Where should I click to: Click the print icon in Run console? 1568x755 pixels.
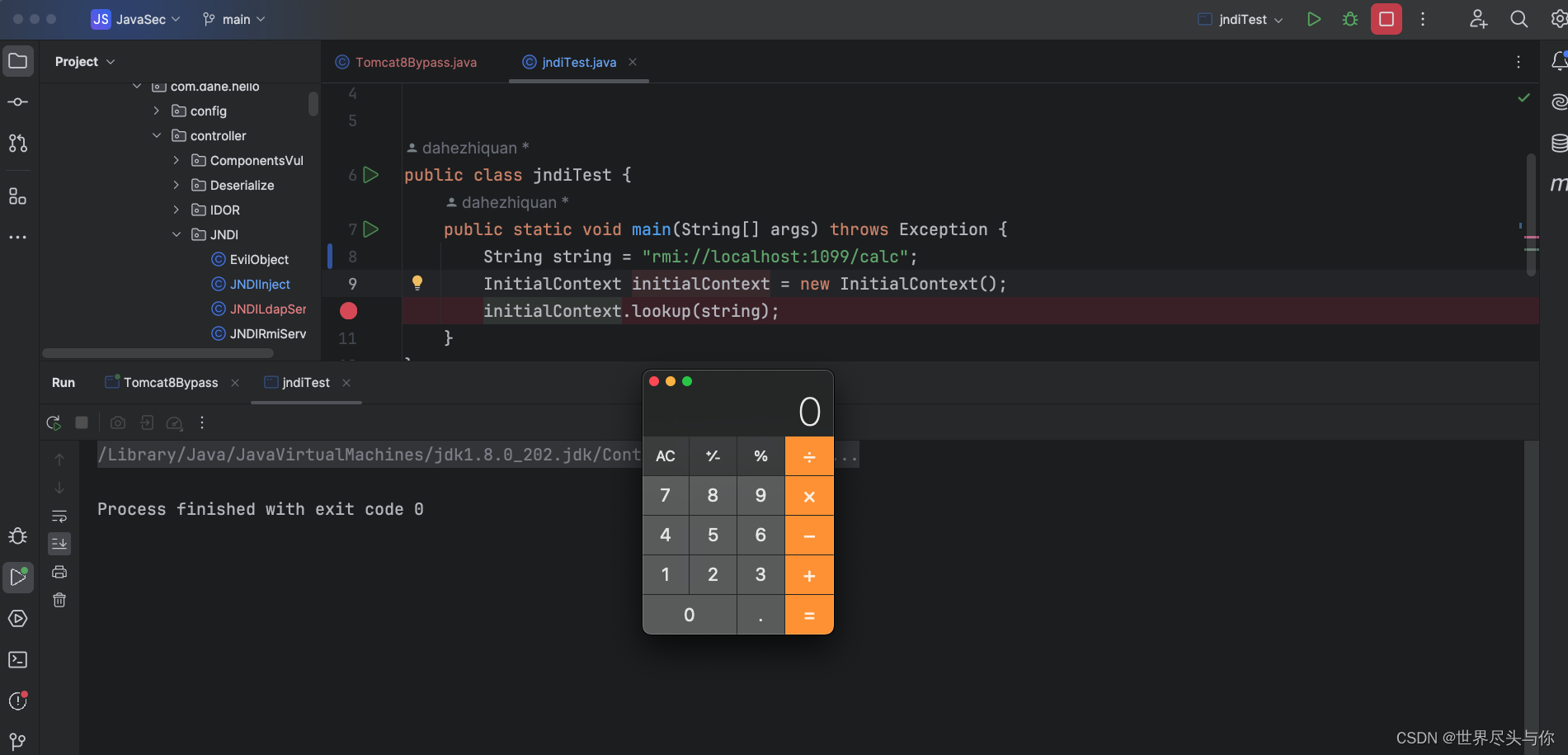pos(59,572)
